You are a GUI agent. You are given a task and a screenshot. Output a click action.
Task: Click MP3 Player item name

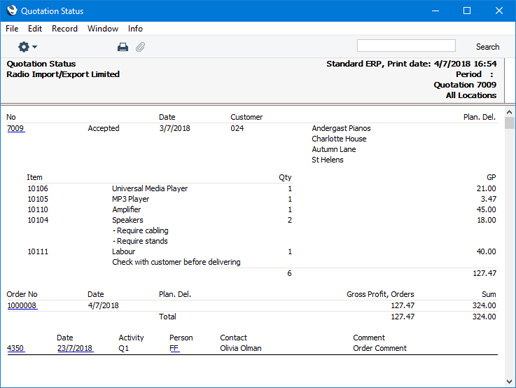pyautogui.click(x=131, y=199)
